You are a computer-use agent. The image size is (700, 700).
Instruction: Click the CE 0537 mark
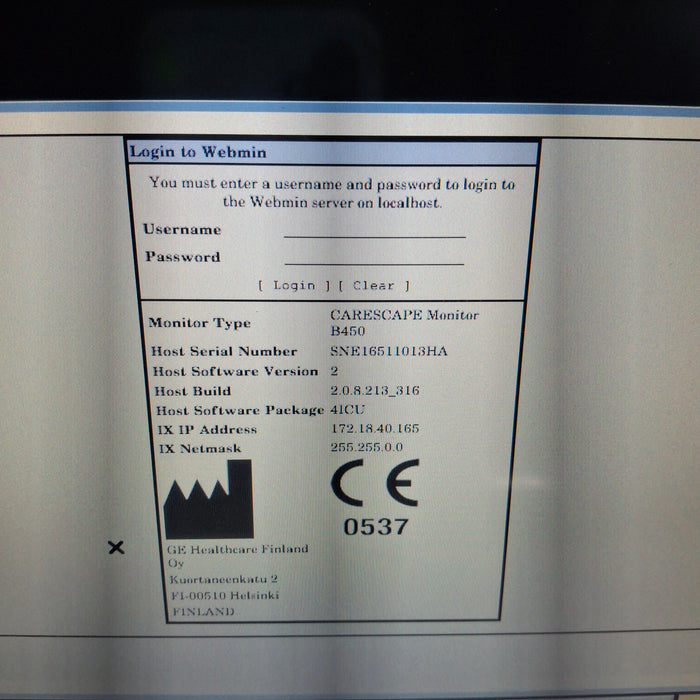(375, 497)
